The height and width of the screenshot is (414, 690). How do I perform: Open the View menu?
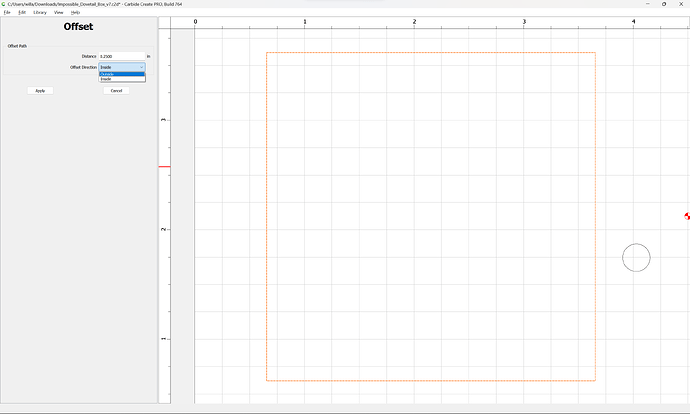click(x=59, y=12)
